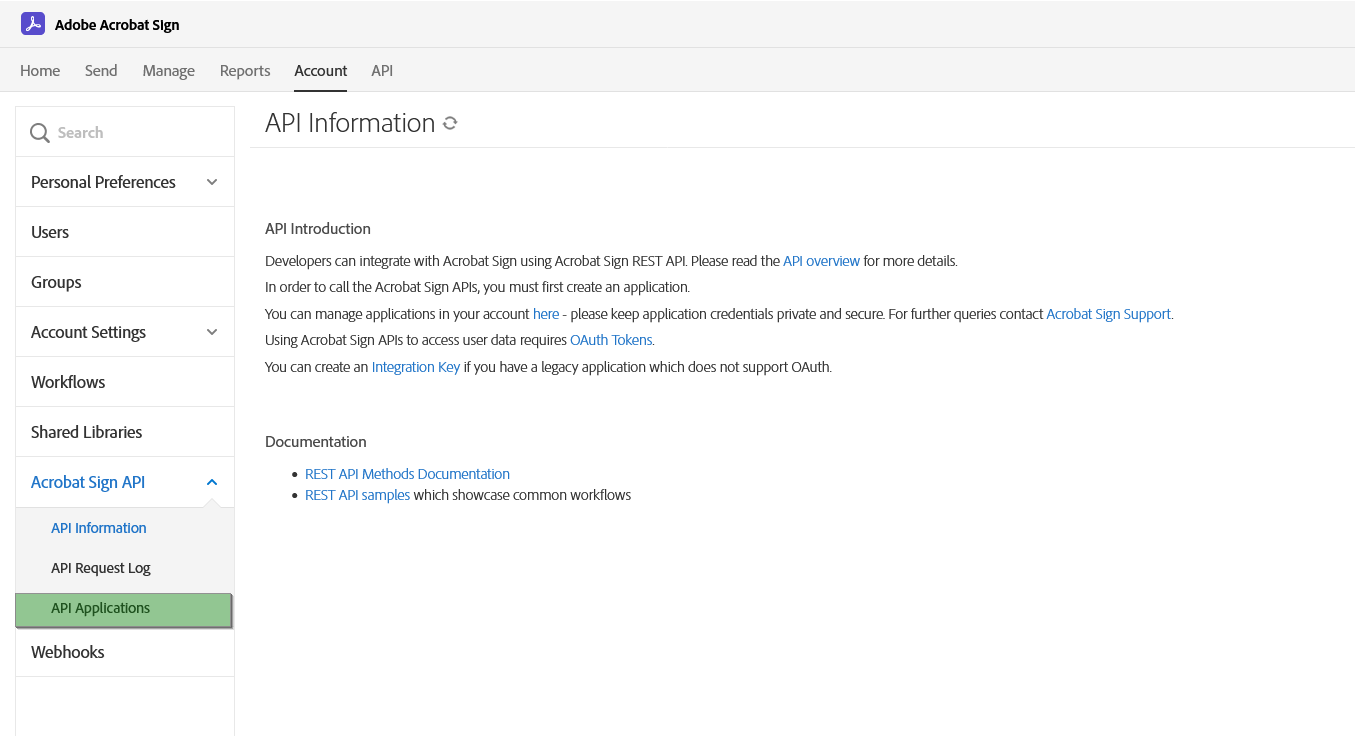Open REST API Methods Documentation link

coord(407,474)
